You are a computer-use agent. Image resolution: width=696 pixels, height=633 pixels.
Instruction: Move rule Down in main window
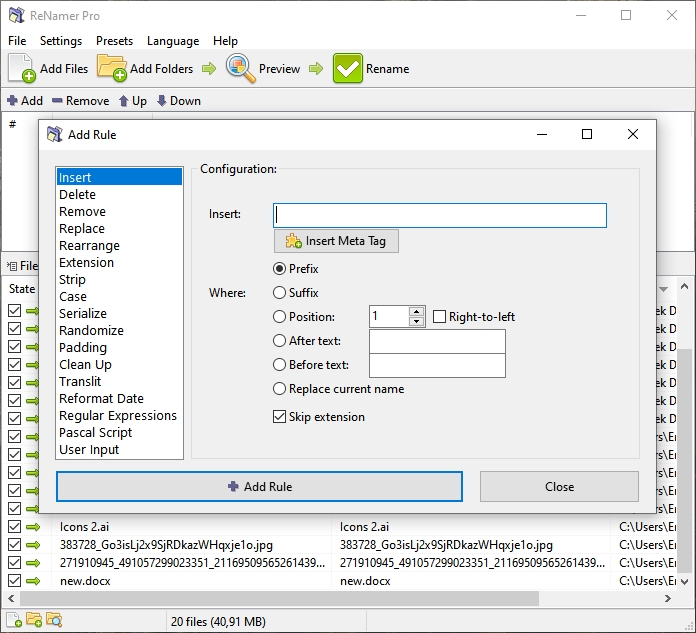click(x=179, y=101)
